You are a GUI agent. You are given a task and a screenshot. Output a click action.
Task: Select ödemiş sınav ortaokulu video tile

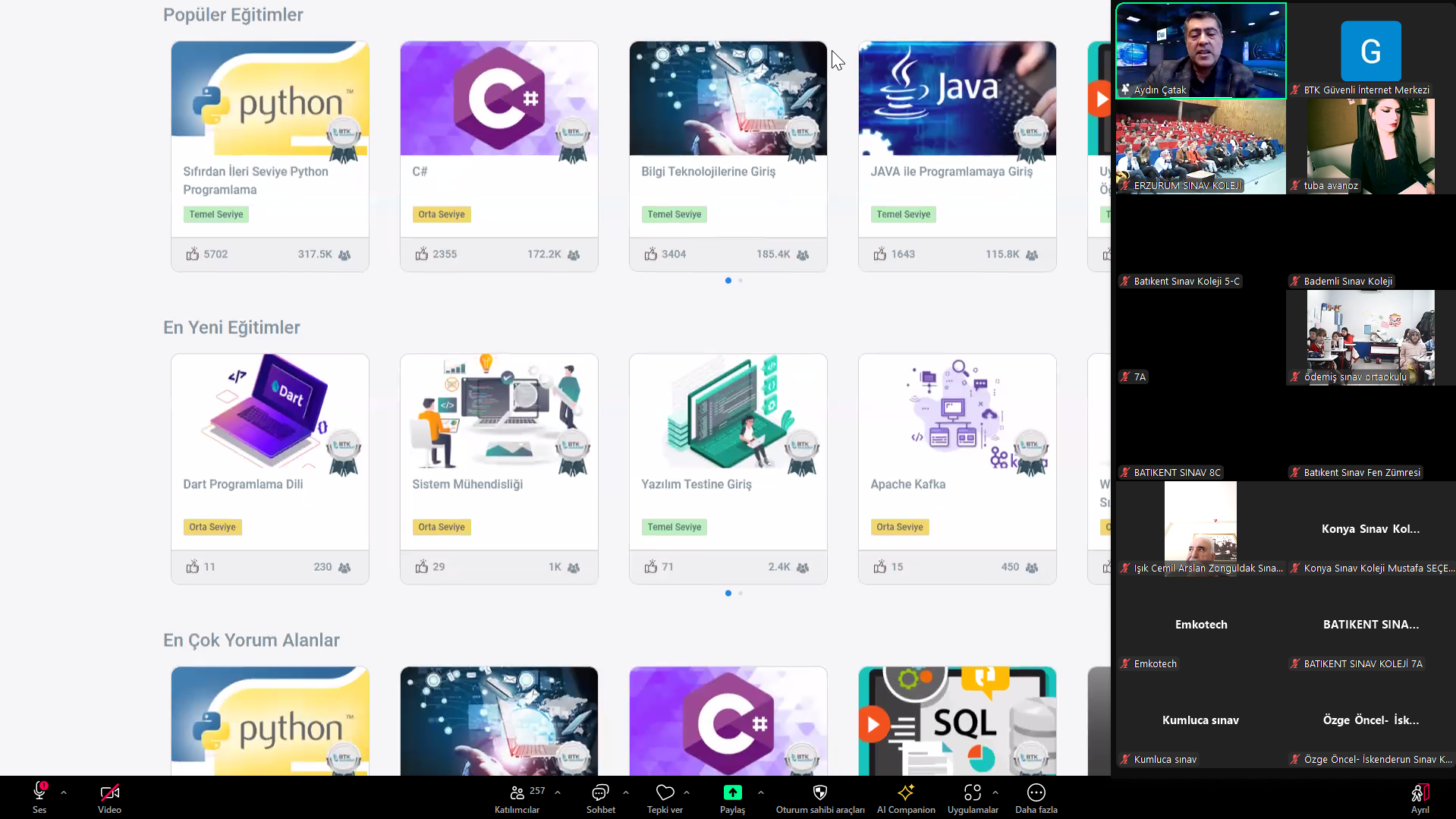pos(1371,338)
